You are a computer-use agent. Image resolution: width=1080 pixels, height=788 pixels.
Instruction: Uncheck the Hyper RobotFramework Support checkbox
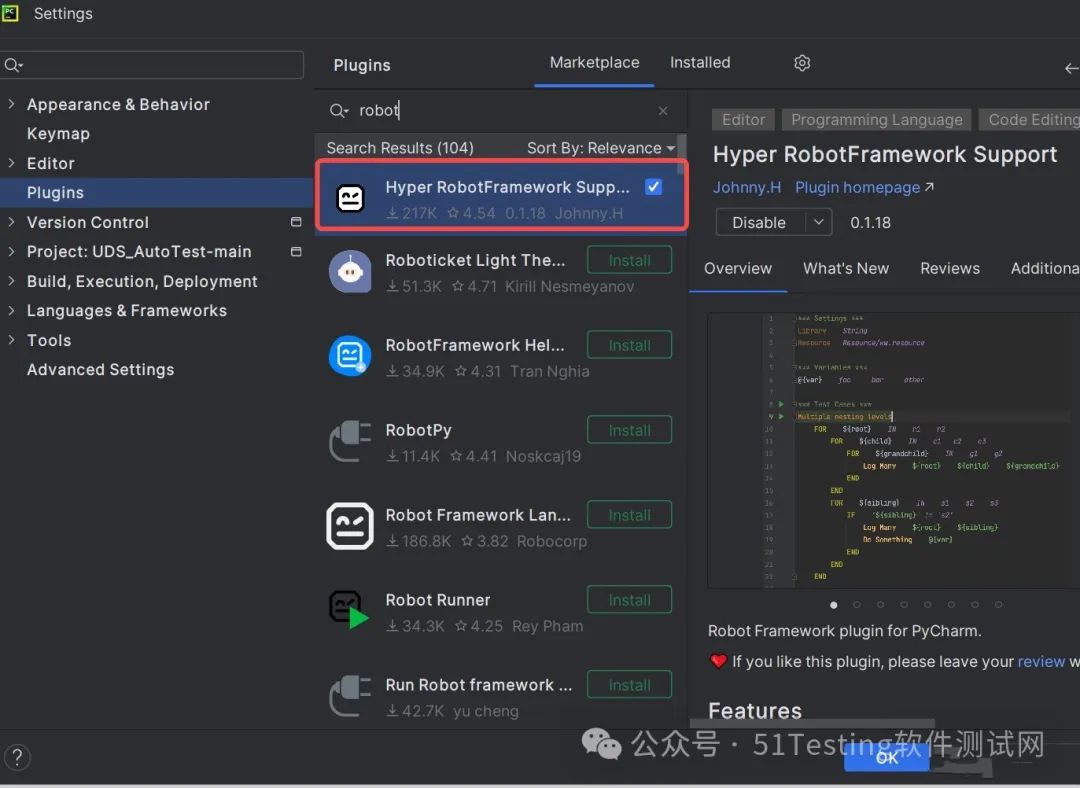tap(654, 187)
